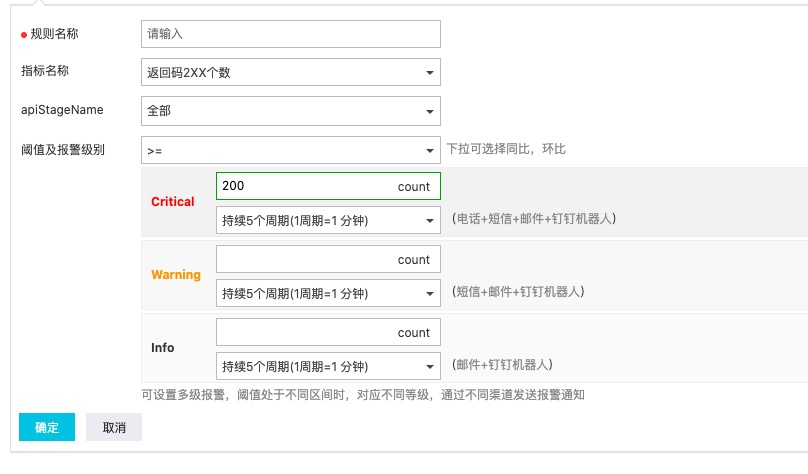Click the (邮件+钉钉机器人) text
Image resolution: width=808 pixels, height=474 pixels.
502,365
